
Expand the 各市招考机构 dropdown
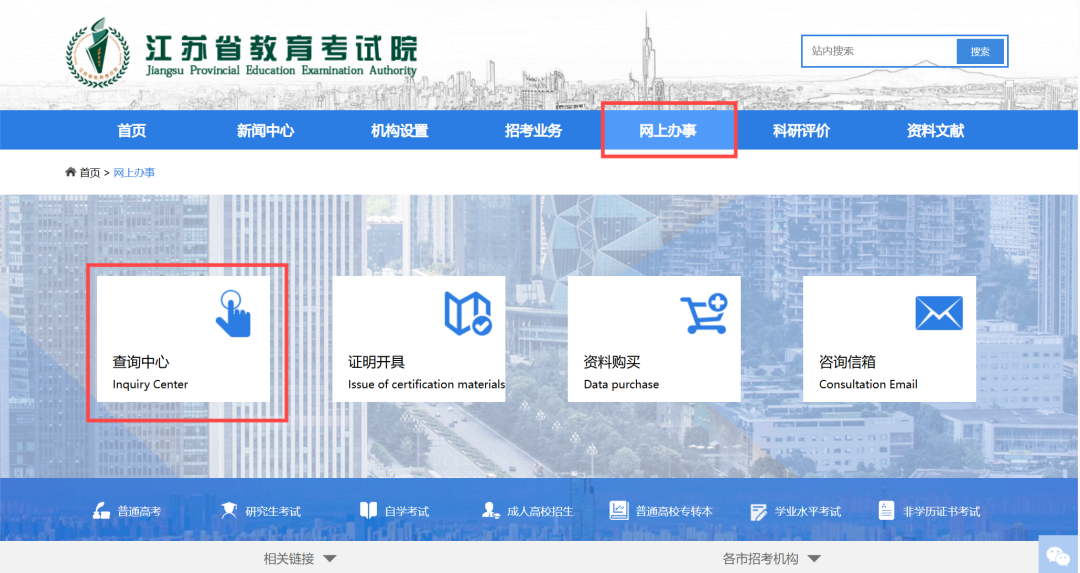click(x=771, y=559)
